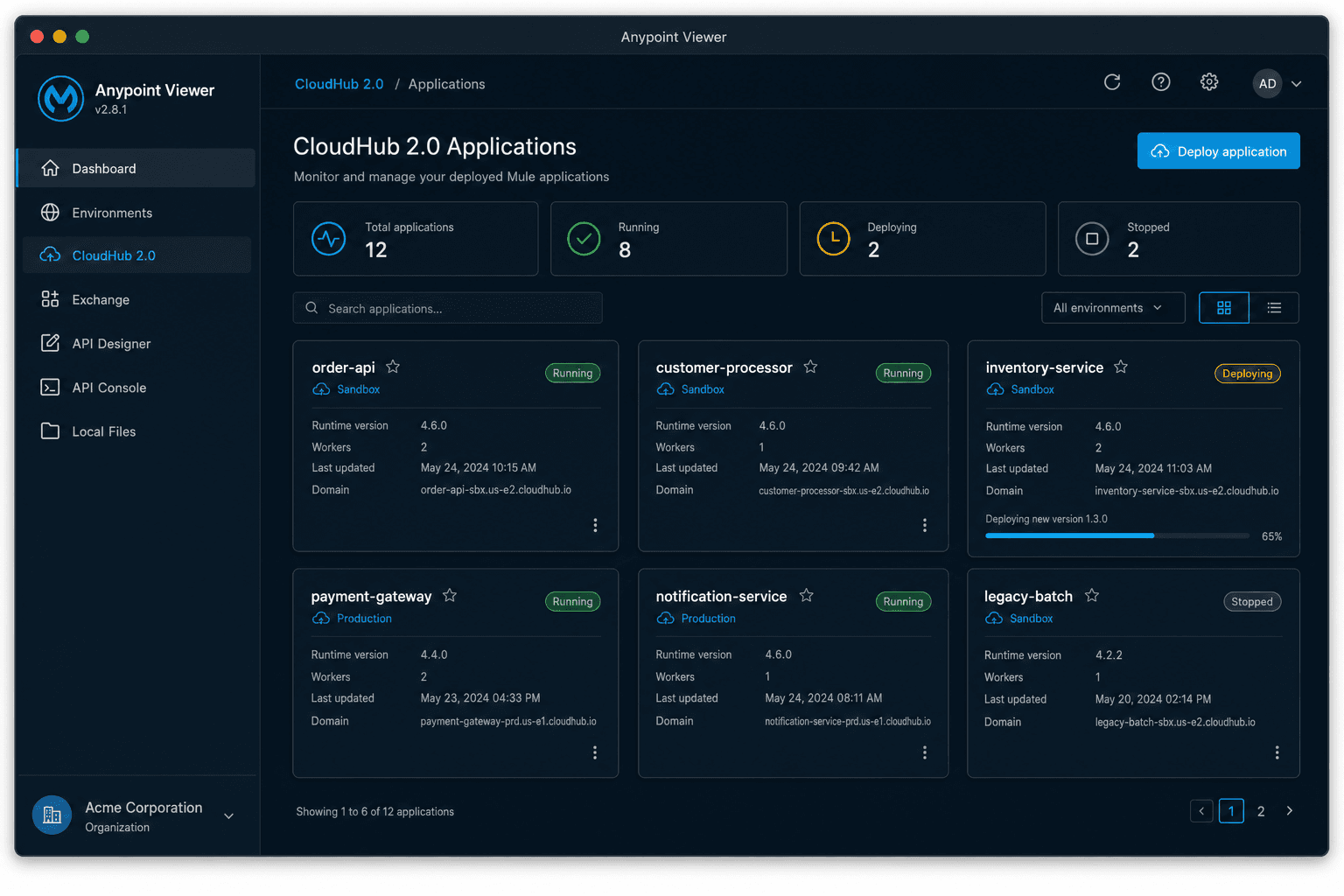Click domain legacy-batch-sbx.us-e2.cloudhub.io

[x=1175, y=722]
